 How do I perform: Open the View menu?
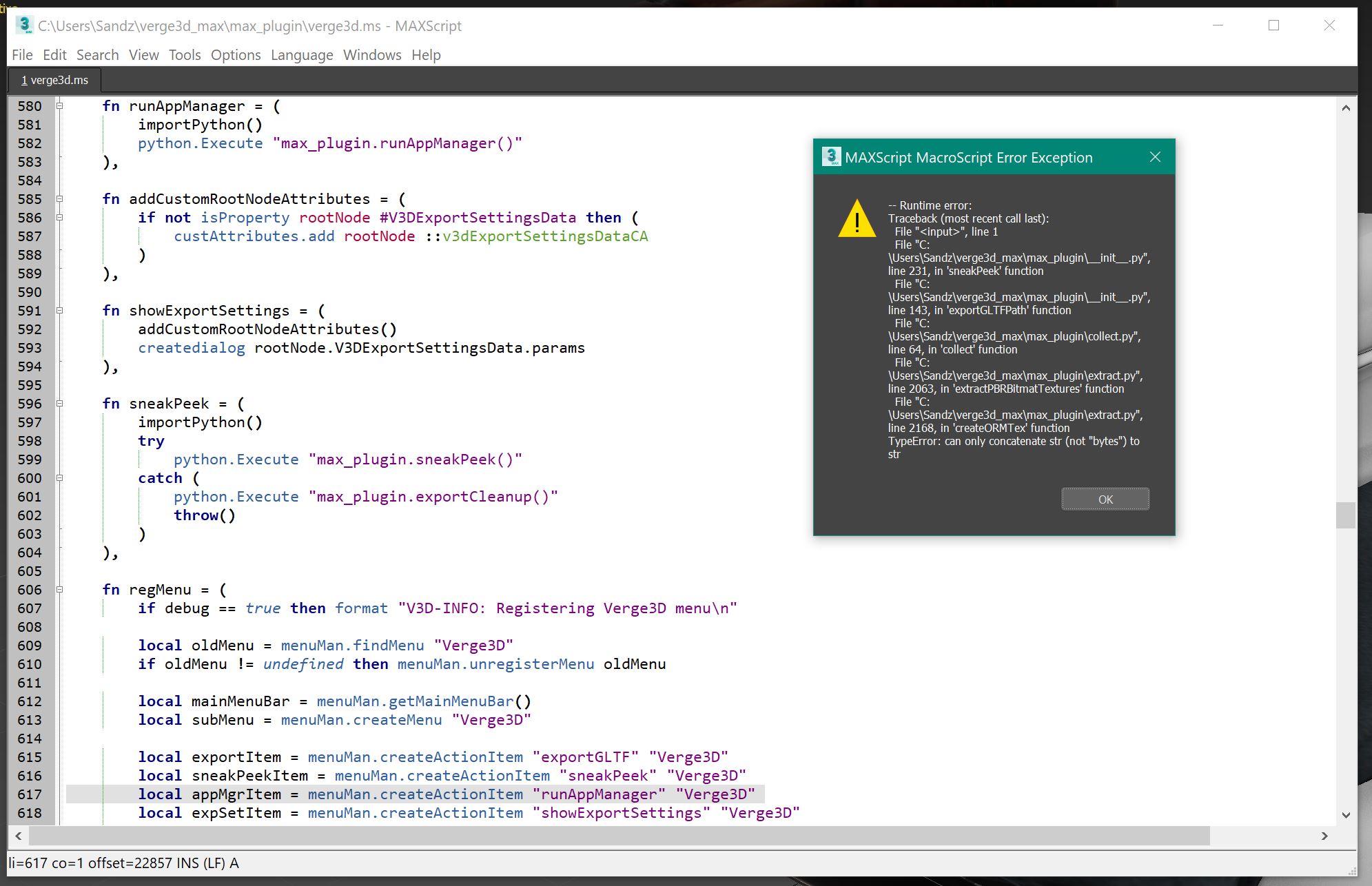click(x=143, y=55)
